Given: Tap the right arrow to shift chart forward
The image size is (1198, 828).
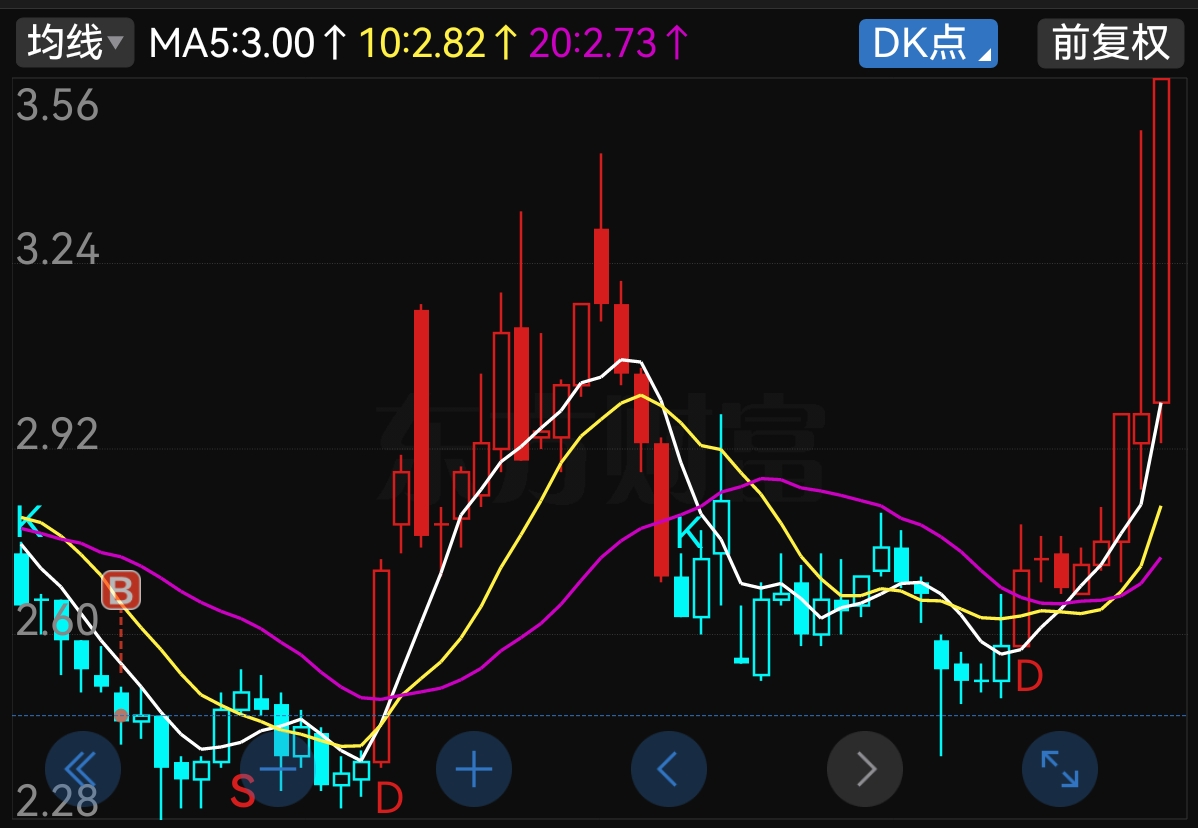Looking at the screenshot, I should pyautogui.click(x=865, y=768).
